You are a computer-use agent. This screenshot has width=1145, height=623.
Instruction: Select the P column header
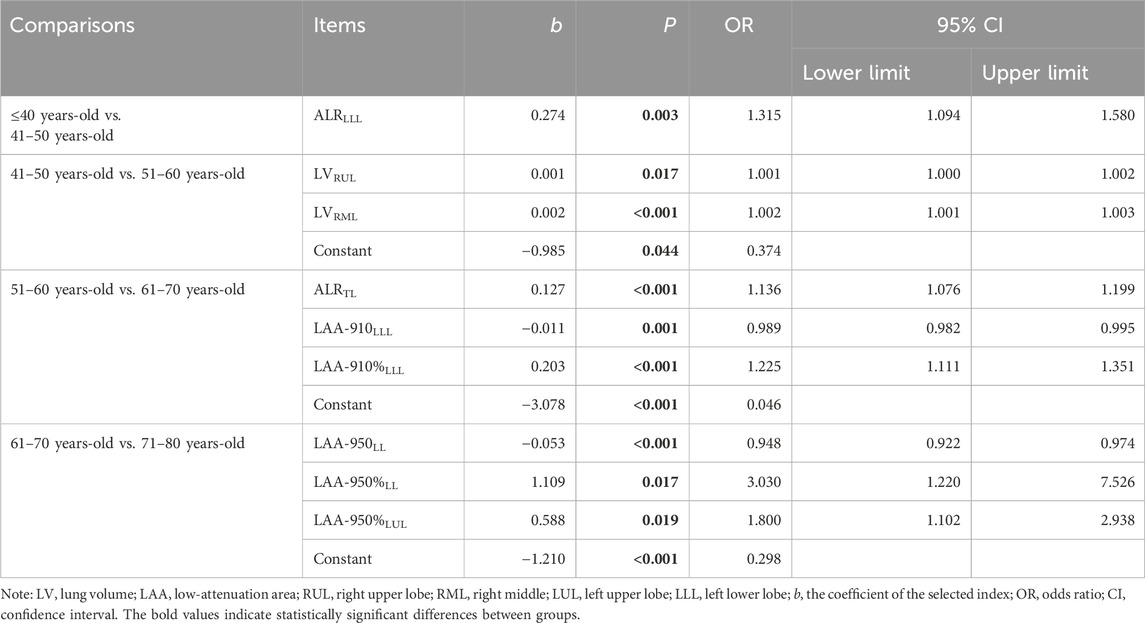pyautogui.click(x=672, y=22)
